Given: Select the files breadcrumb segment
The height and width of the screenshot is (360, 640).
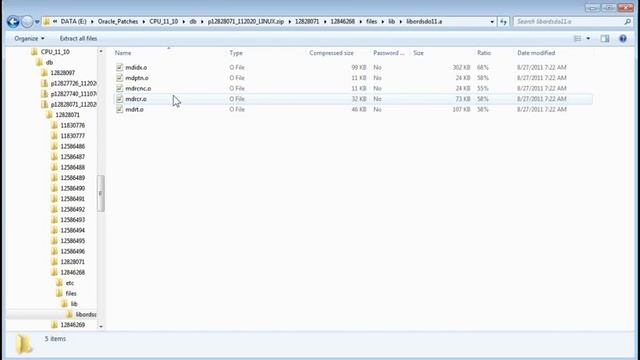Looking at the screenshot, I should pyautogui.click(x=371, y=22).
